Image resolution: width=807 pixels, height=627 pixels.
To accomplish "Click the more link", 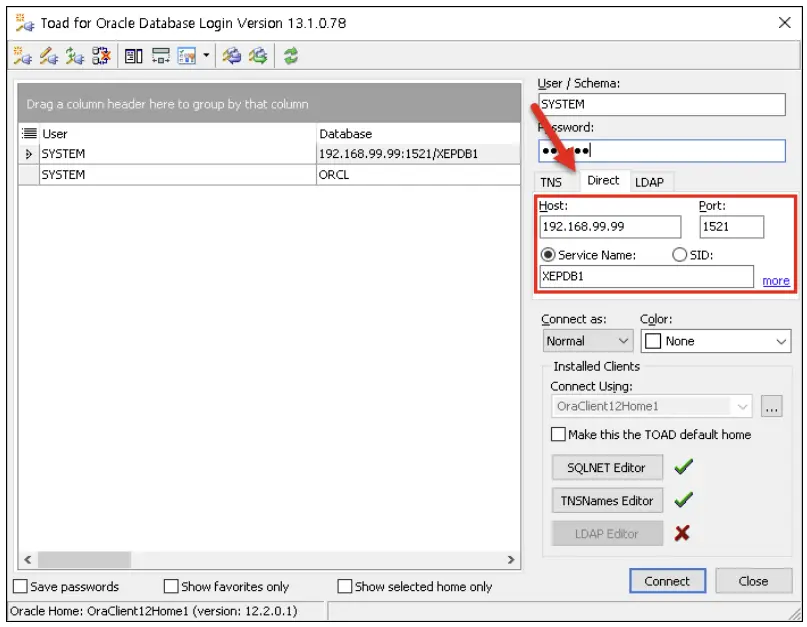I will (x=776, y=281).
